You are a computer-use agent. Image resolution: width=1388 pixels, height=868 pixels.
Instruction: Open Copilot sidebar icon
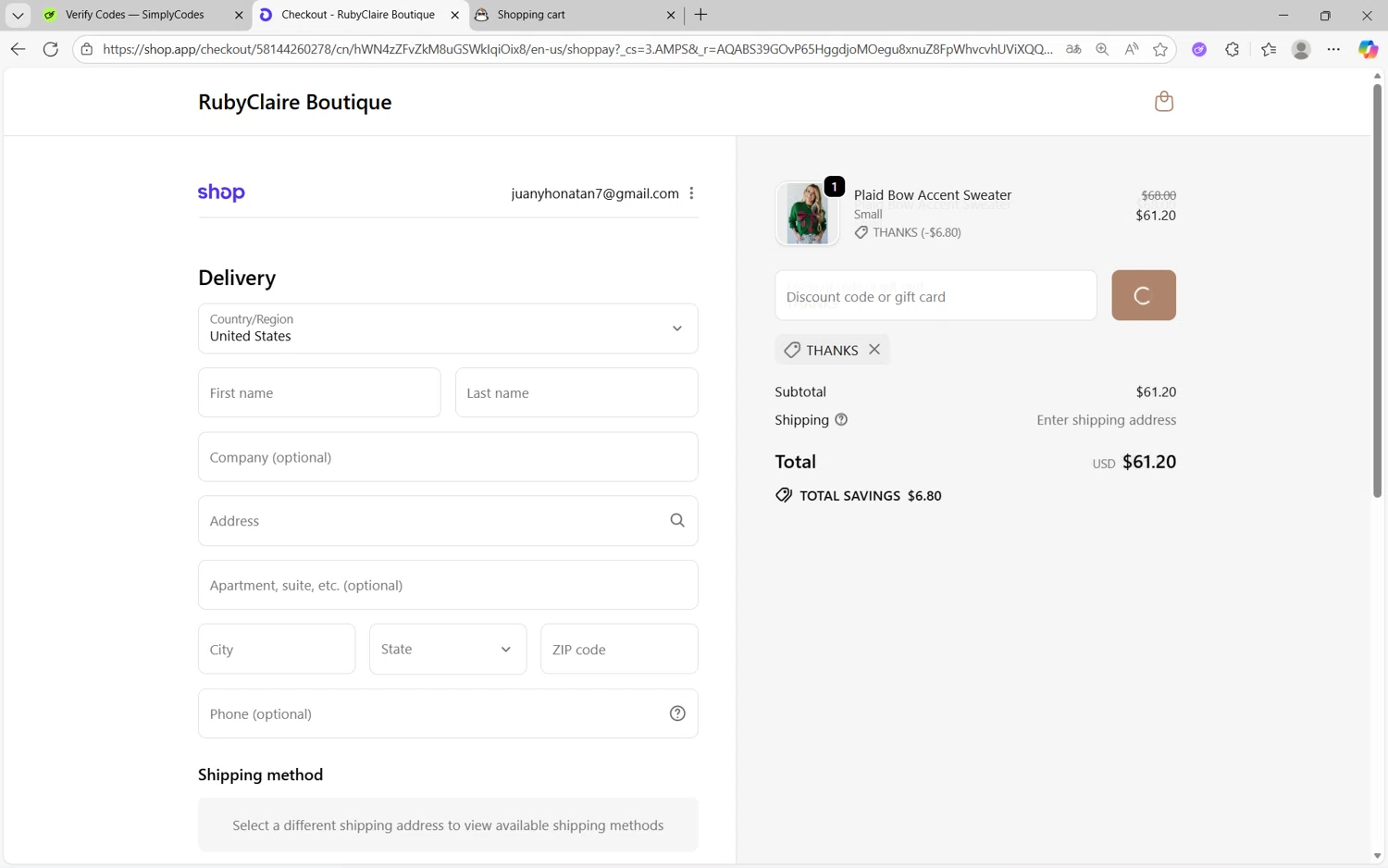(x=1368, y=49)
